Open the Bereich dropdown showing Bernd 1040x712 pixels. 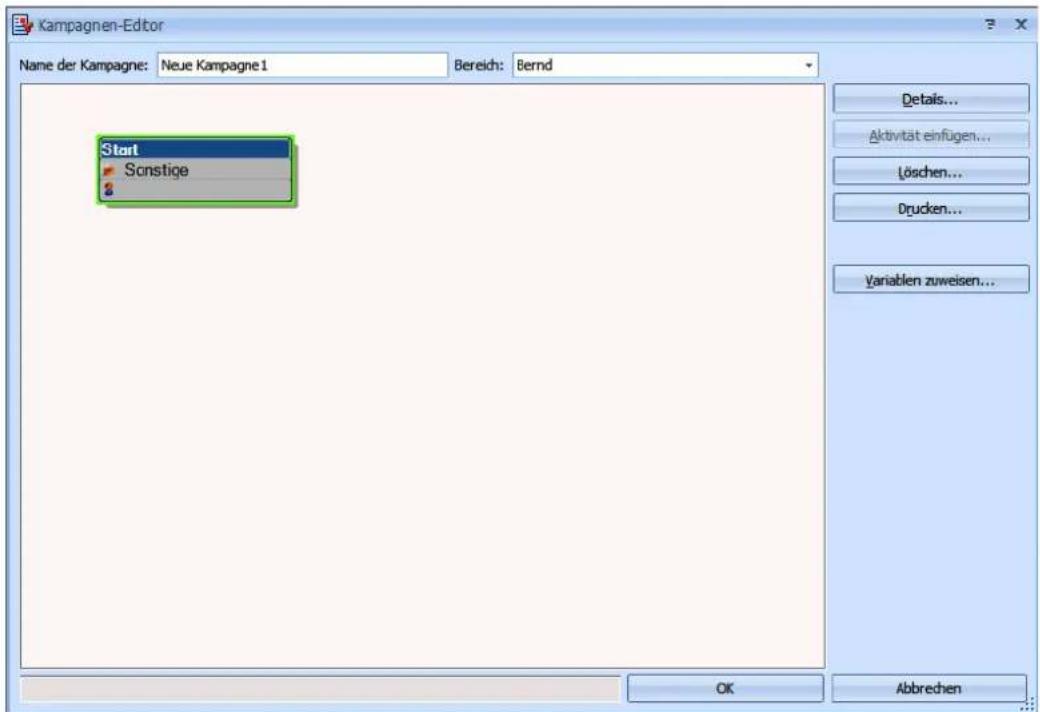click(x=809, y=65)
